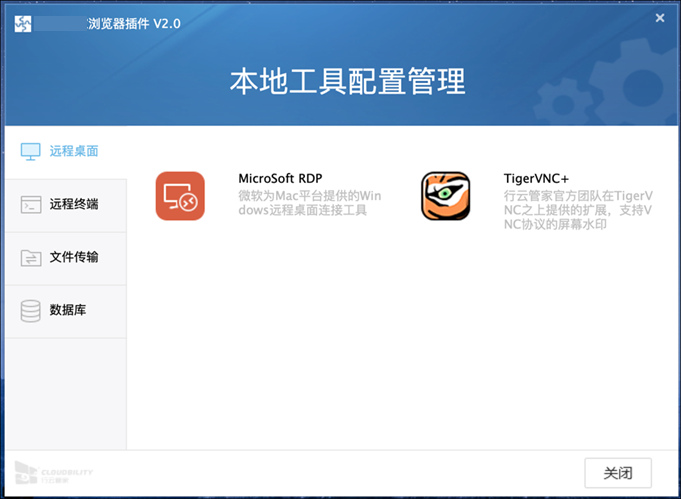The width and height of the screenshot is (681, 500).
Task: Click the TigerVNC+ description text
Action: click(578, 210)
